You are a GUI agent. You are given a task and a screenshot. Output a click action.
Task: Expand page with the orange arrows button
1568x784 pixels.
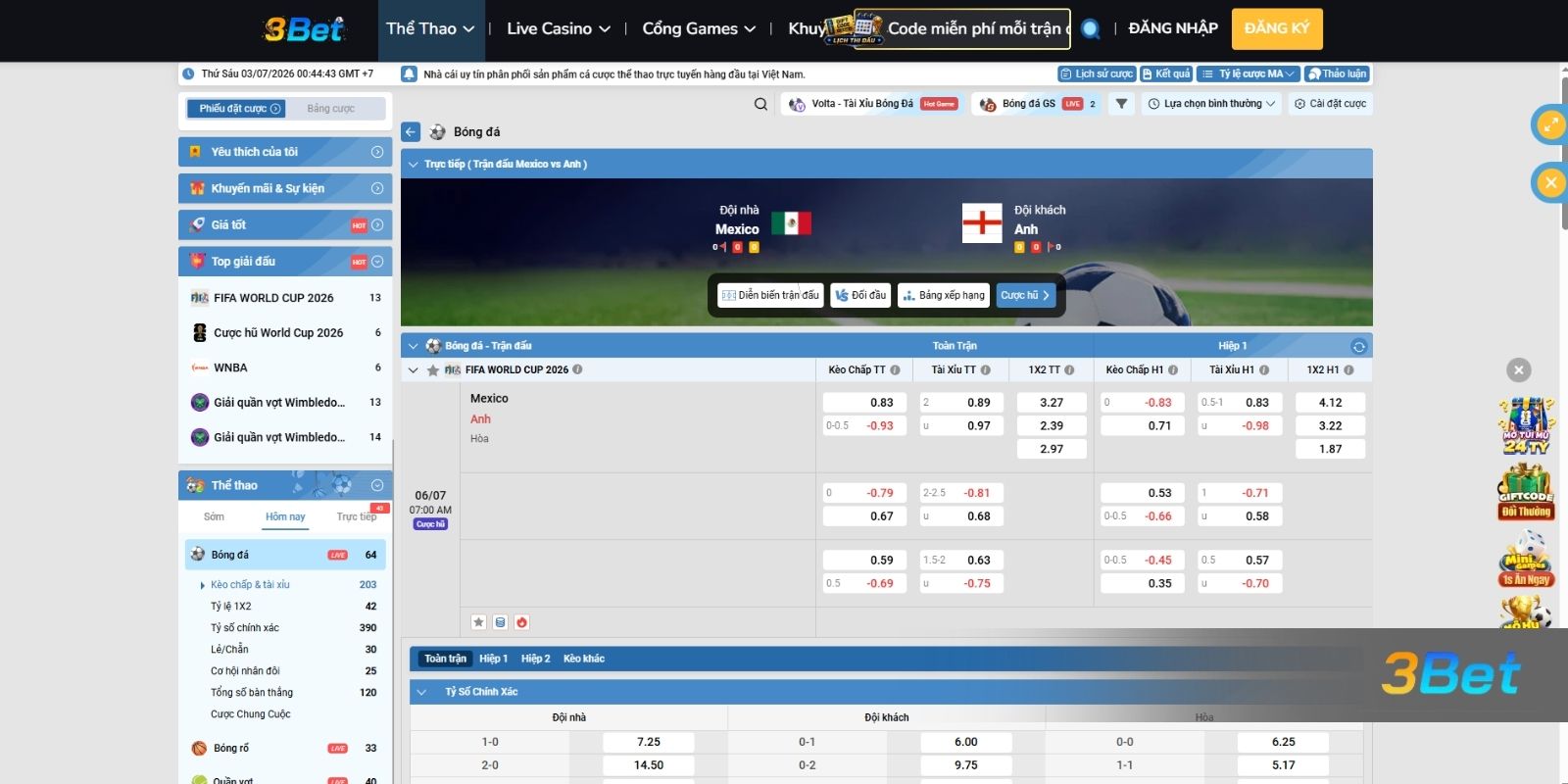1550,124
